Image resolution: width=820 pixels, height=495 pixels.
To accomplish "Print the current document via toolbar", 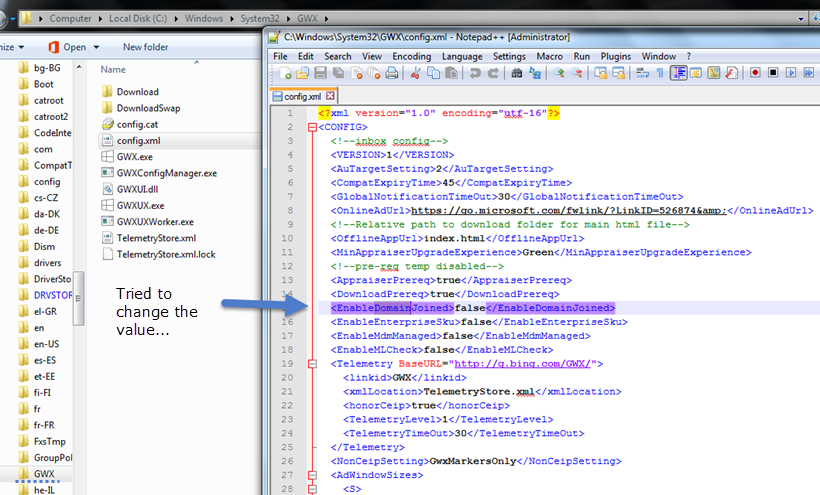I will (x=392, y=73).
